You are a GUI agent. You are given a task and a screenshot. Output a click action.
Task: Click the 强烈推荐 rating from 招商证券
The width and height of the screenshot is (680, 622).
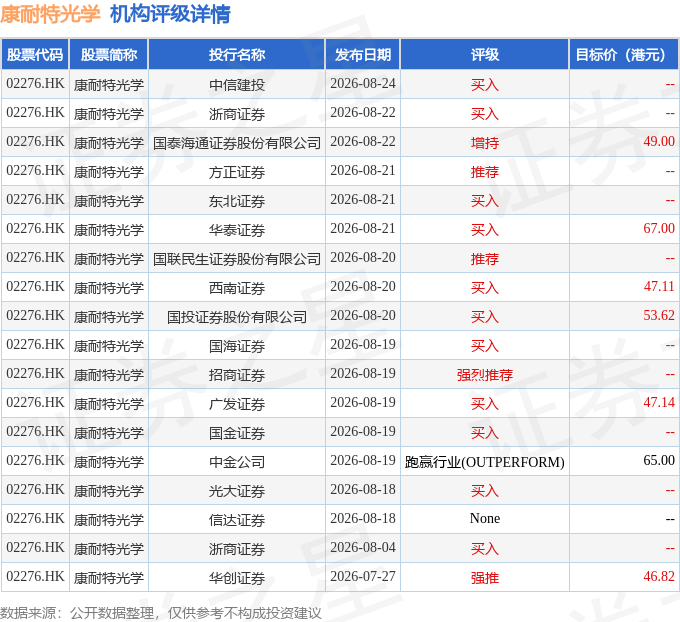click(x=484, y=375)
